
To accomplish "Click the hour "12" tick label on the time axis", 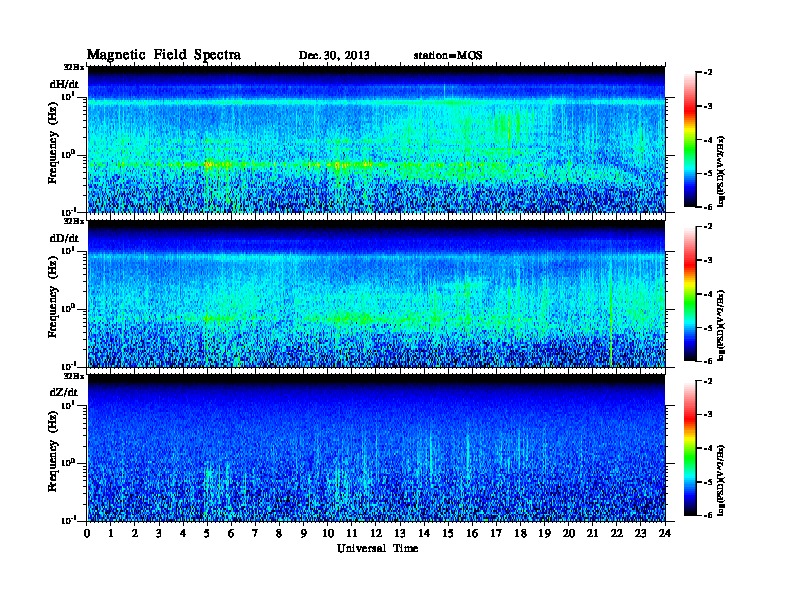I will (x=376, y=534).
